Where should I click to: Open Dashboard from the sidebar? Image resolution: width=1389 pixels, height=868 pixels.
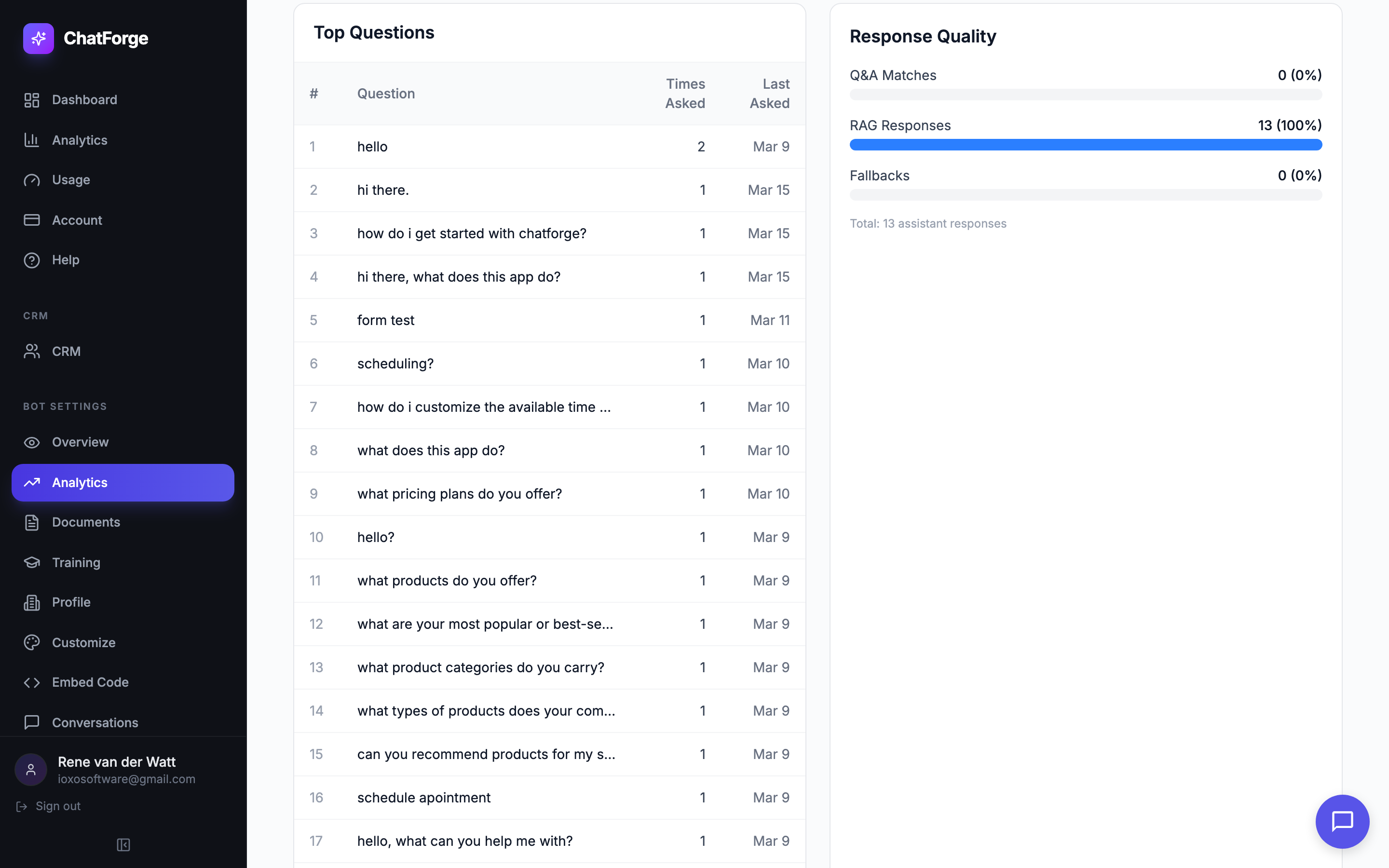pos(84,100)
